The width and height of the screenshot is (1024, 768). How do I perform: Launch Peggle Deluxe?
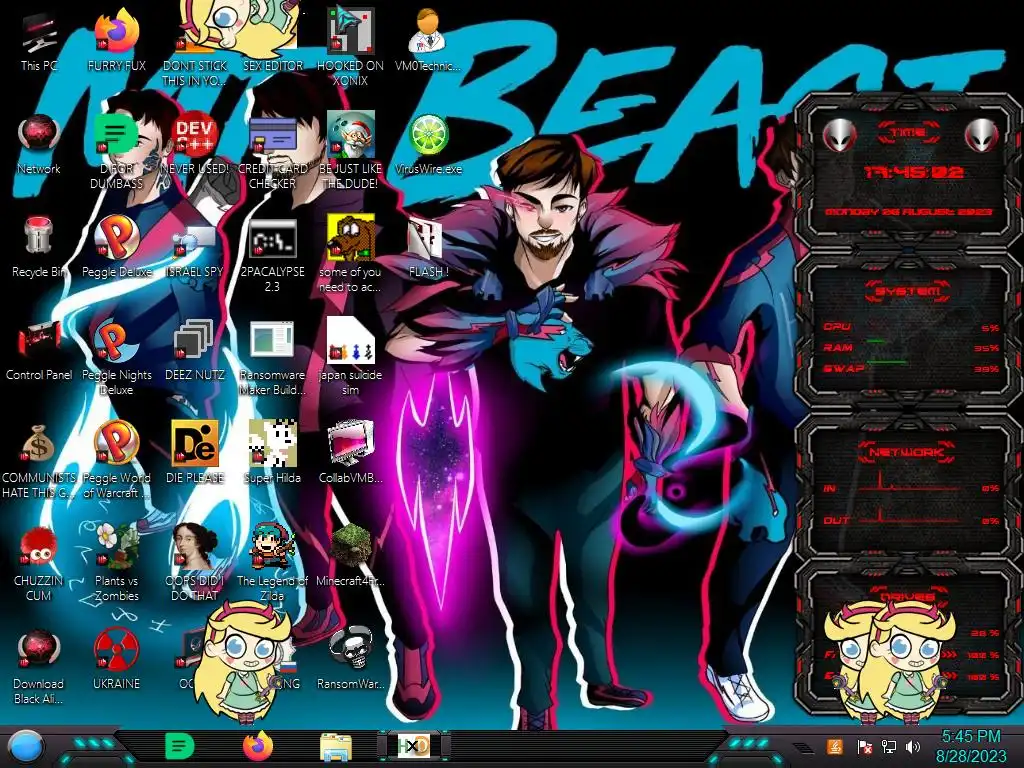[117, 247]
